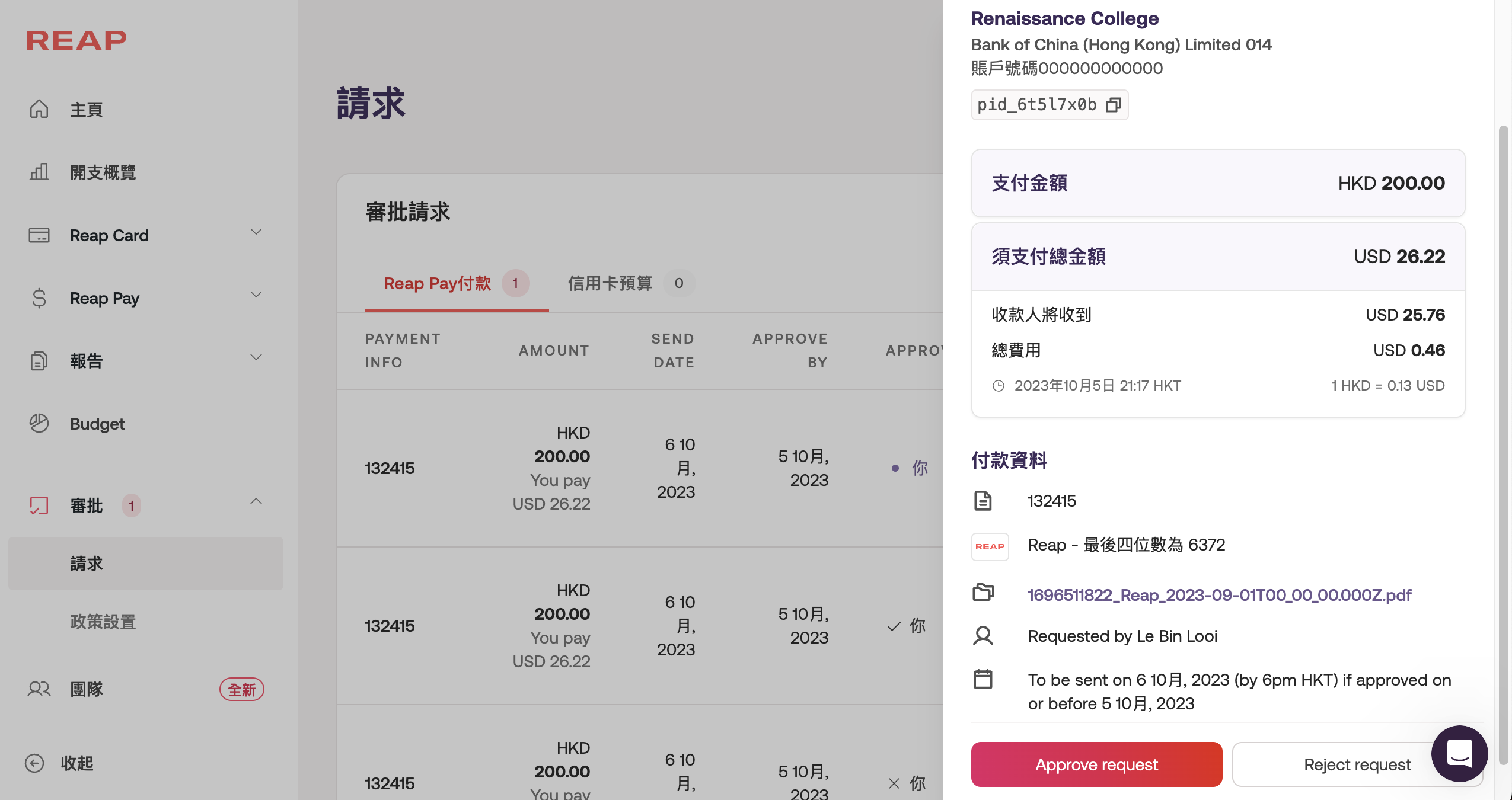Copy payment ID pid_6t5l7x0b with the copy icon
This screenshot has height=800, width=1512.
click(1114, 105)
